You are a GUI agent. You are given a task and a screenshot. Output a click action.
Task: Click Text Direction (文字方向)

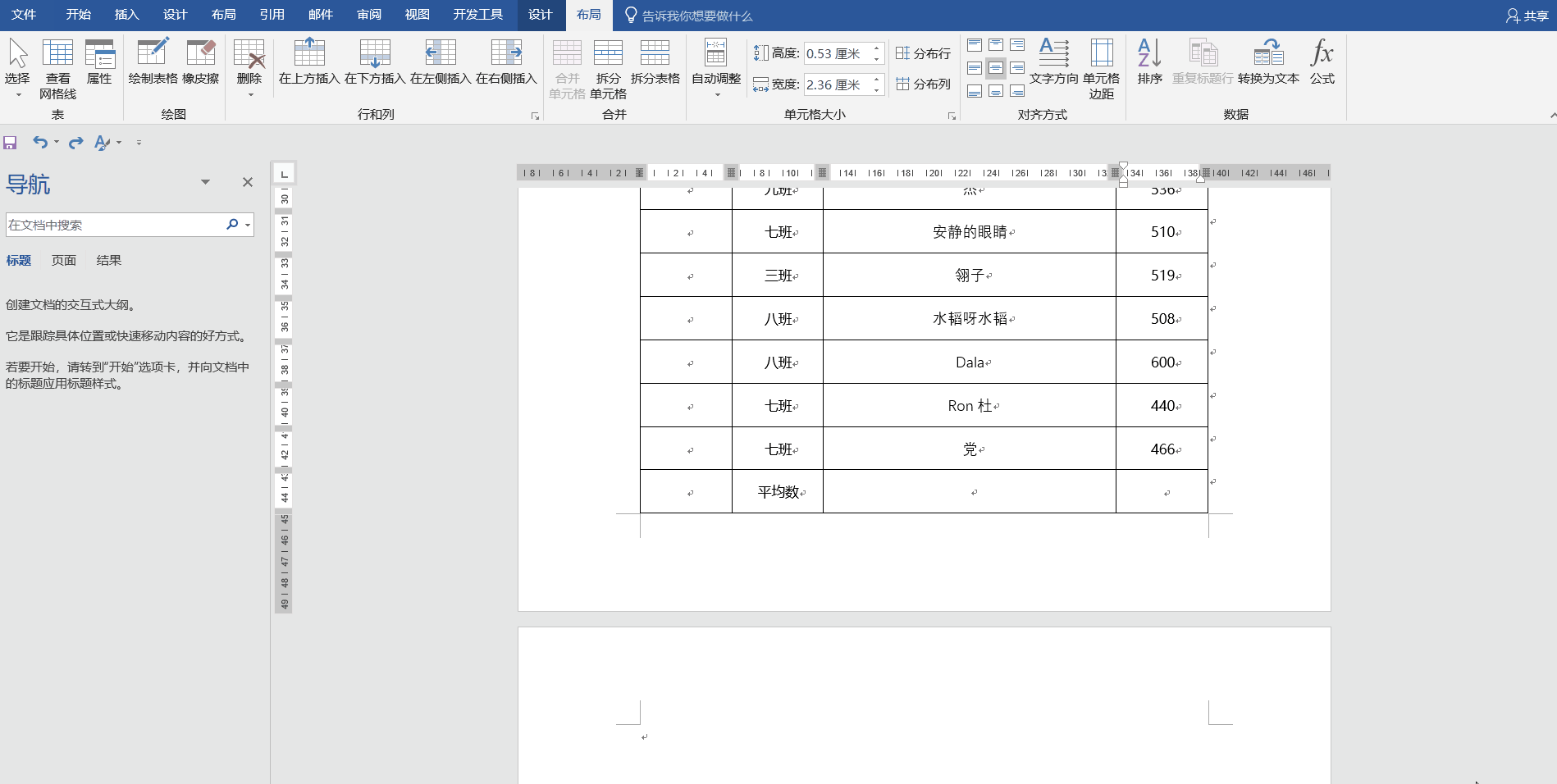[x=1054, y=62]
